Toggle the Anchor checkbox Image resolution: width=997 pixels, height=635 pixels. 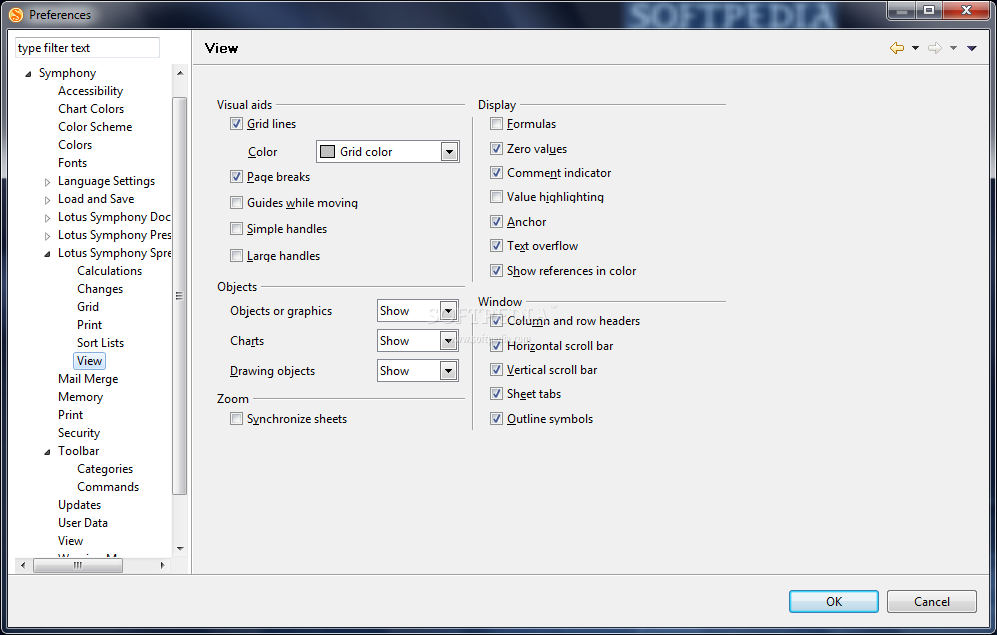[497, 222]
